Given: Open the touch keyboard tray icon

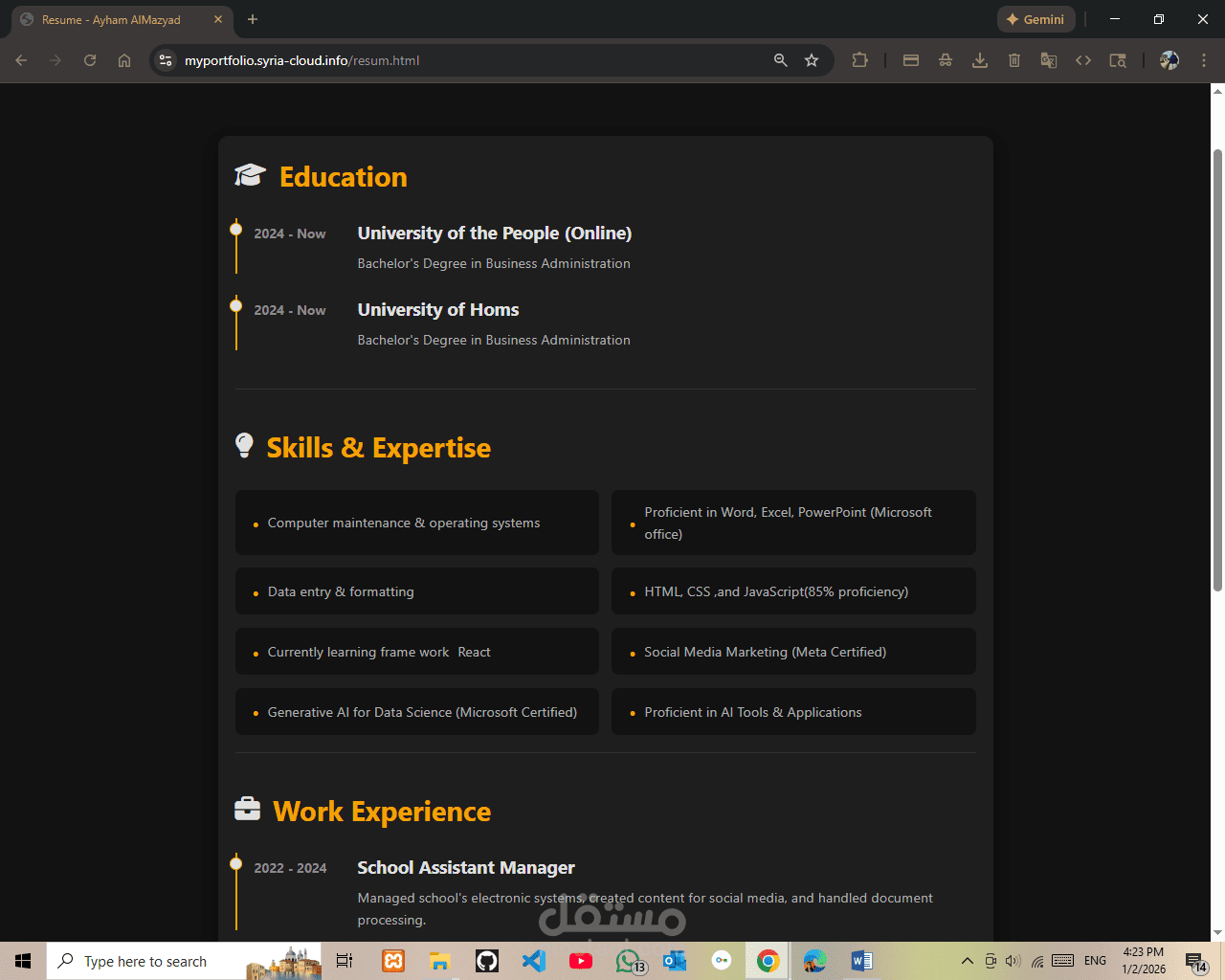Looking at the screenshot, I should [x=1062, y=961].
